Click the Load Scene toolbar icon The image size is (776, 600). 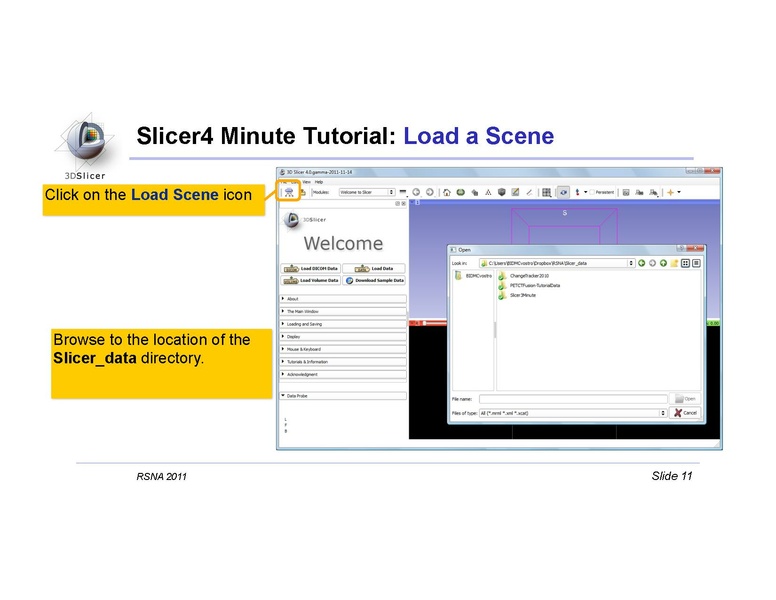point(289,192)
